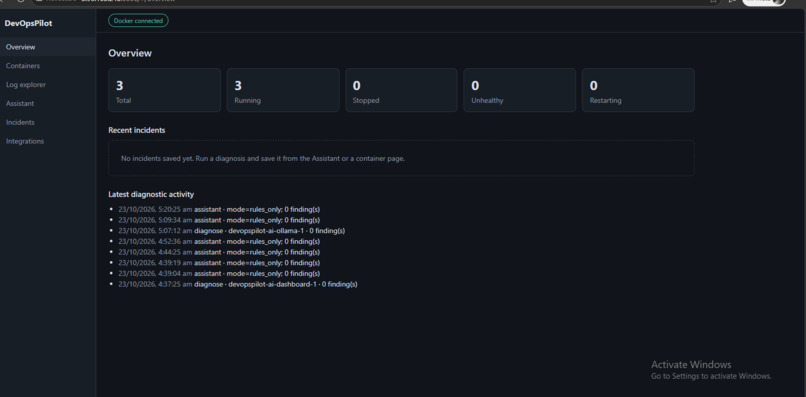
Task: Select the Running containers card
Action: click(x=283, y=90)
